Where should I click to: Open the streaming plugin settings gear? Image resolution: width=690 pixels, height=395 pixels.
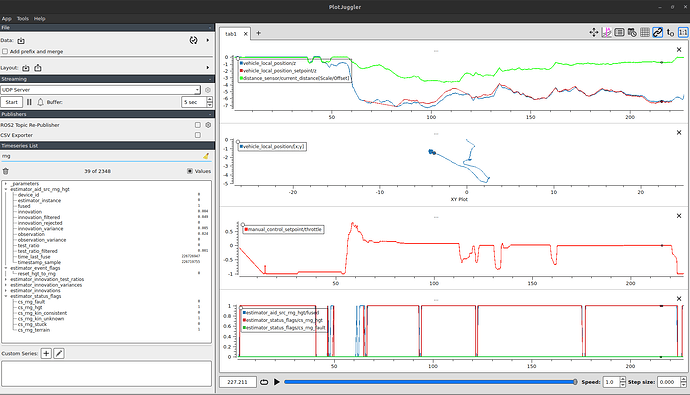(208, 90)
